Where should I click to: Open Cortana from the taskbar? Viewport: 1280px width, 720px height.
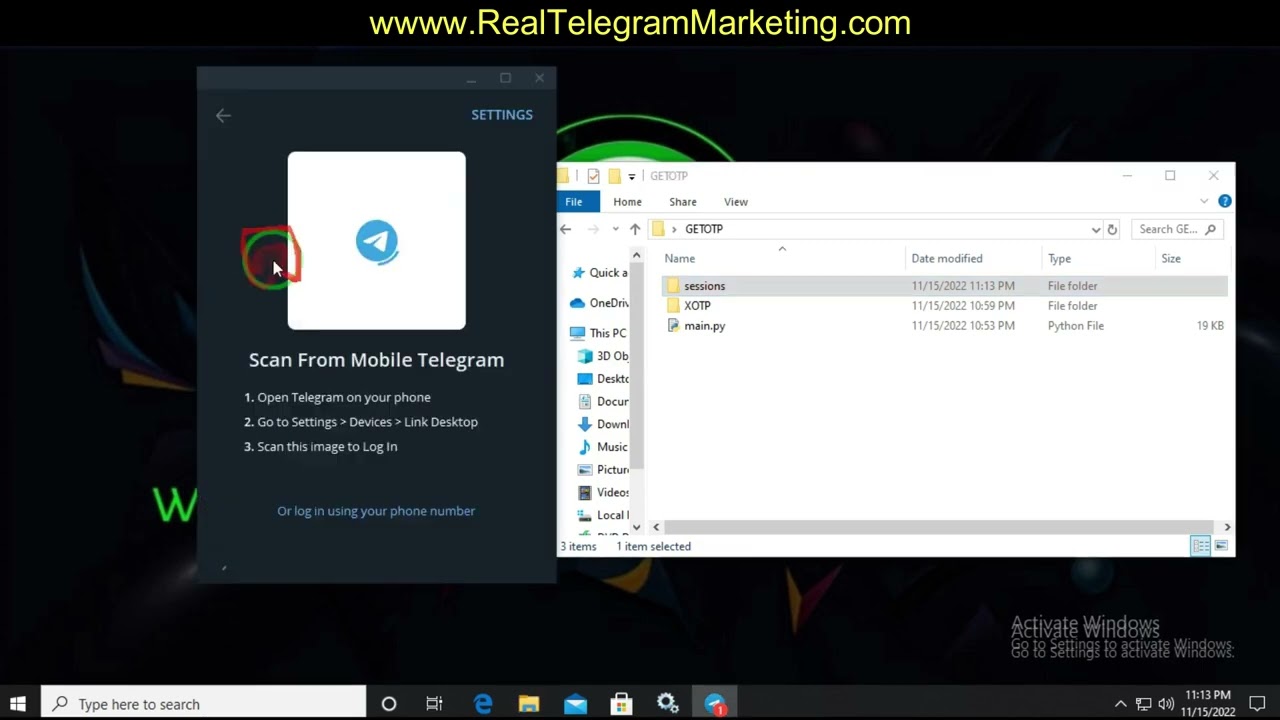[389, 704]
